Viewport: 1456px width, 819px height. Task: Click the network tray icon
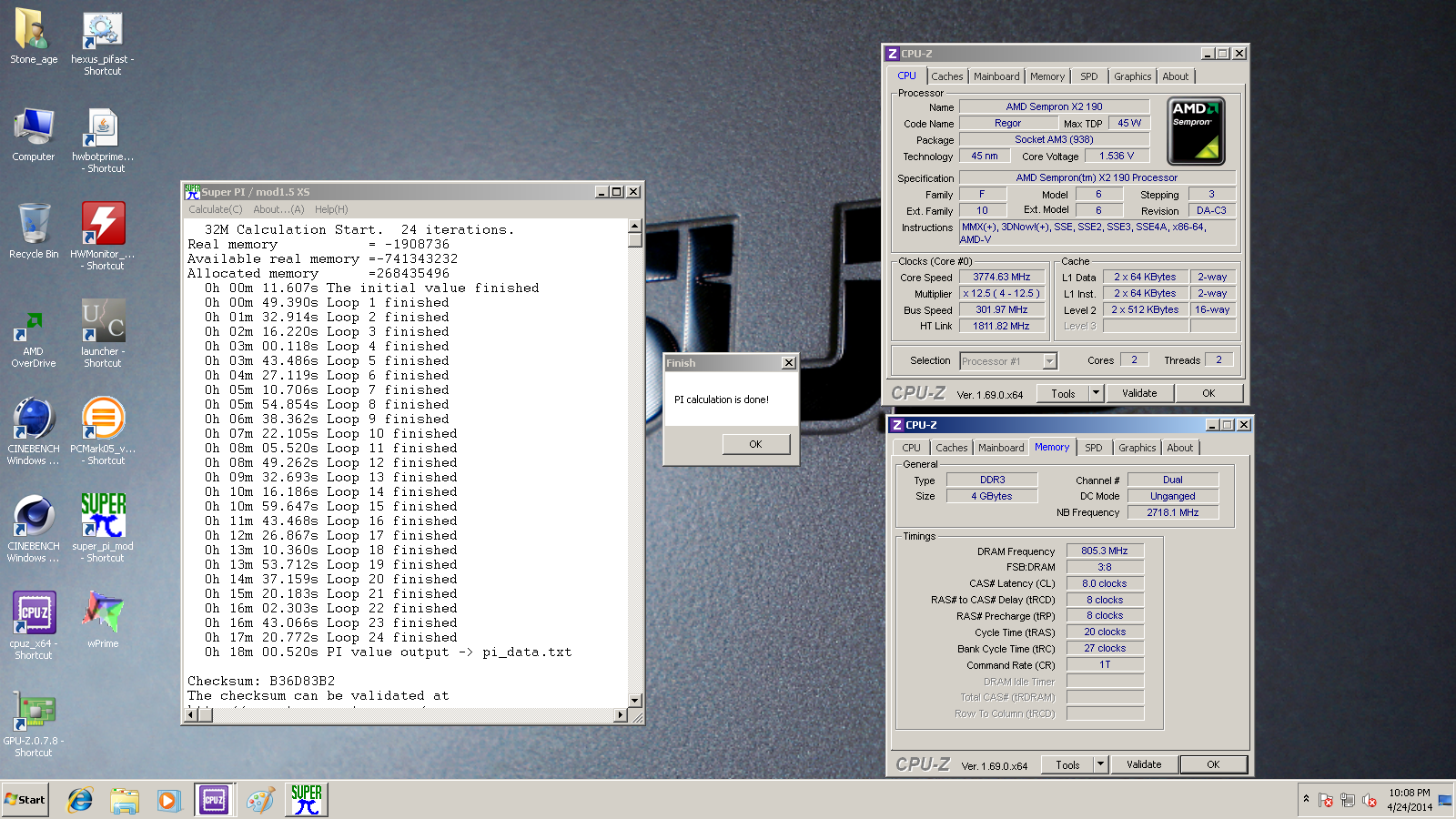(1348, 801)
